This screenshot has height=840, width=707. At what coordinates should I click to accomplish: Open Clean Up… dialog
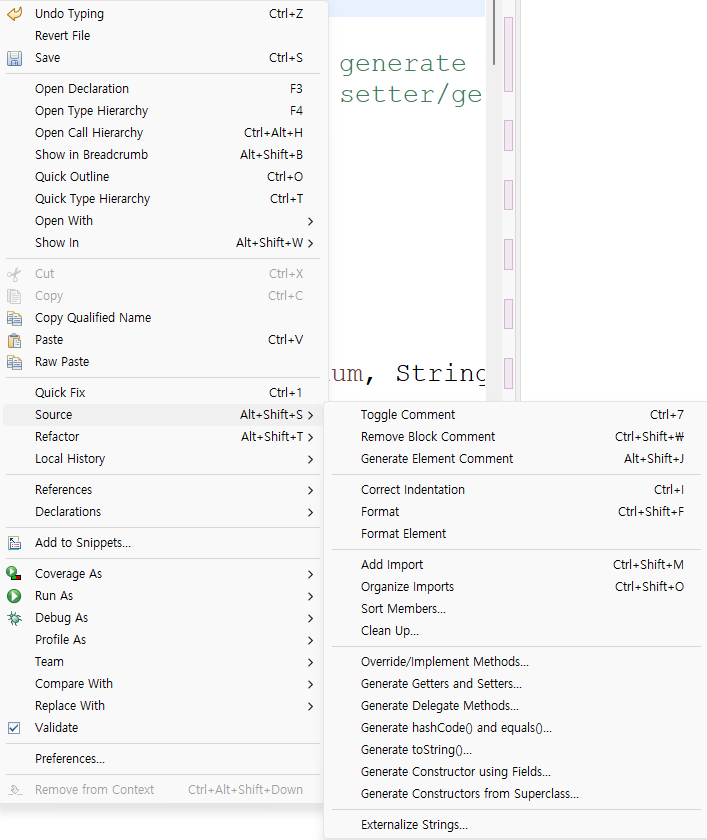coord(516,631)
